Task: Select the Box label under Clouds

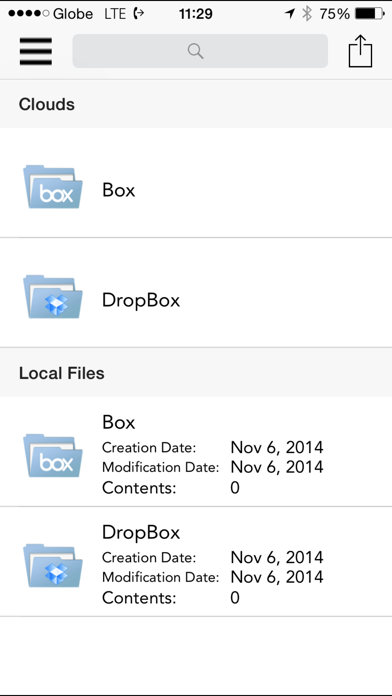Action: point(119,190)
